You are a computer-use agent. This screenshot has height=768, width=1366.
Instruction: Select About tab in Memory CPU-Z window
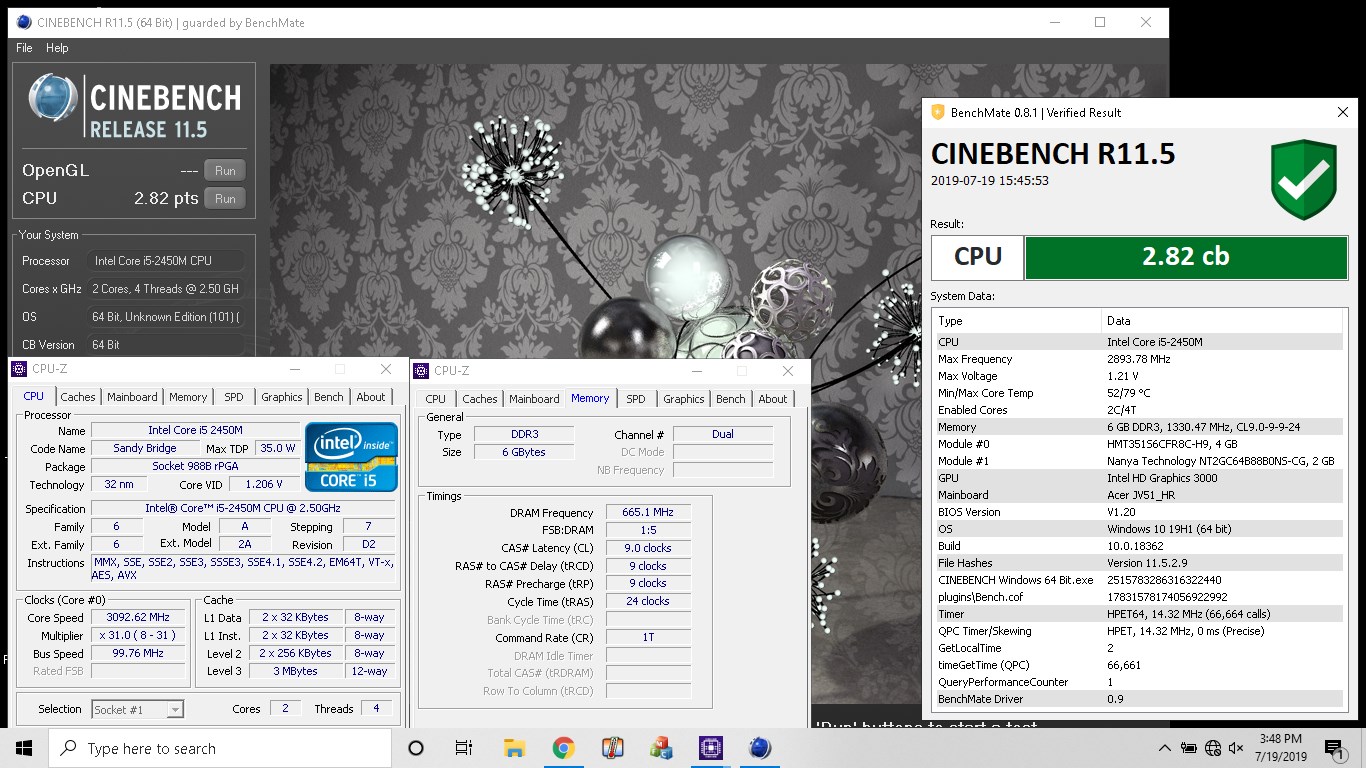(x=773, y=399)
